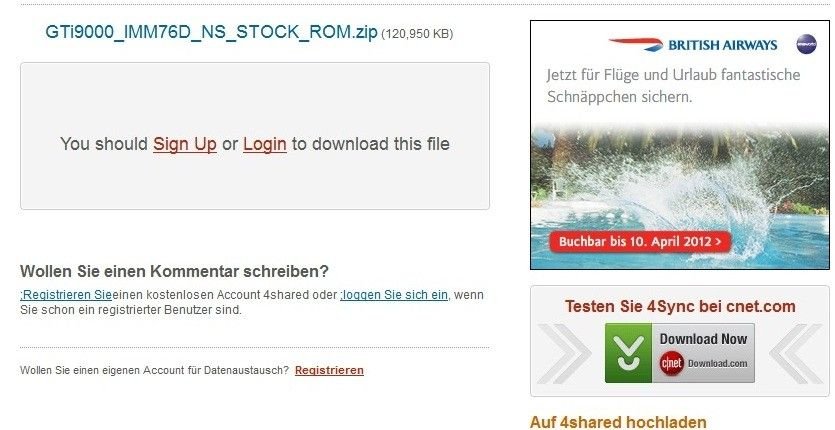Click the 'Download.com' label in banner
Screen dimensions: 835x430
[717, 364]
